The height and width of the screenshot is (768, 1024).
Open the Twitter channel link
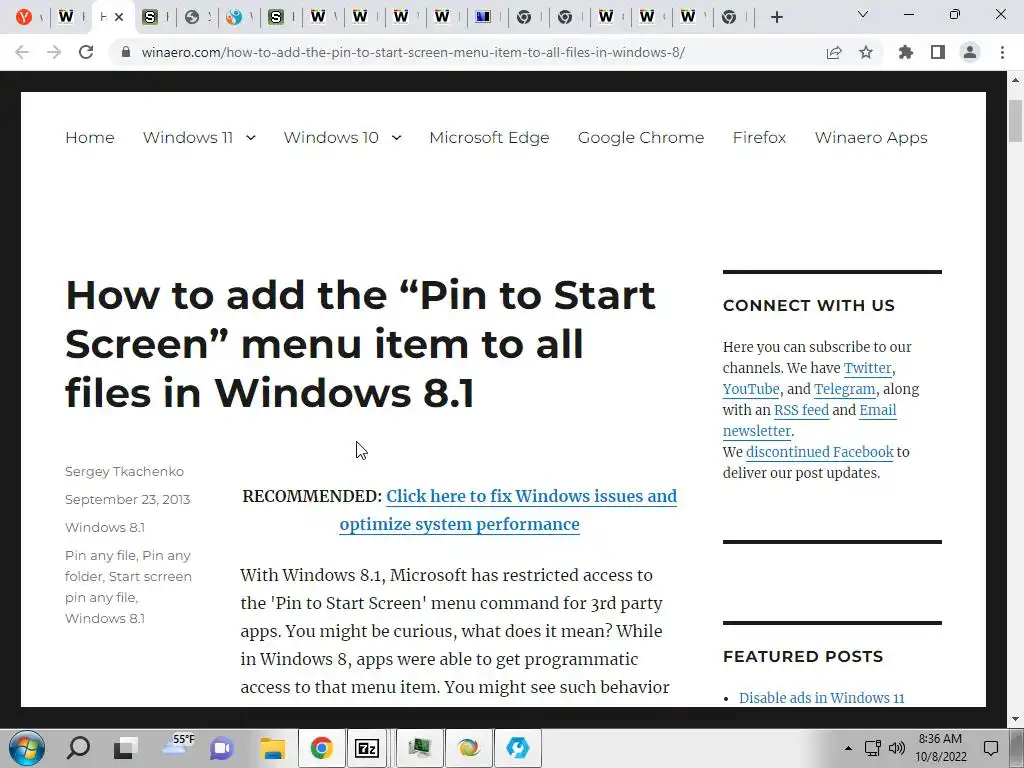point(867,368)
